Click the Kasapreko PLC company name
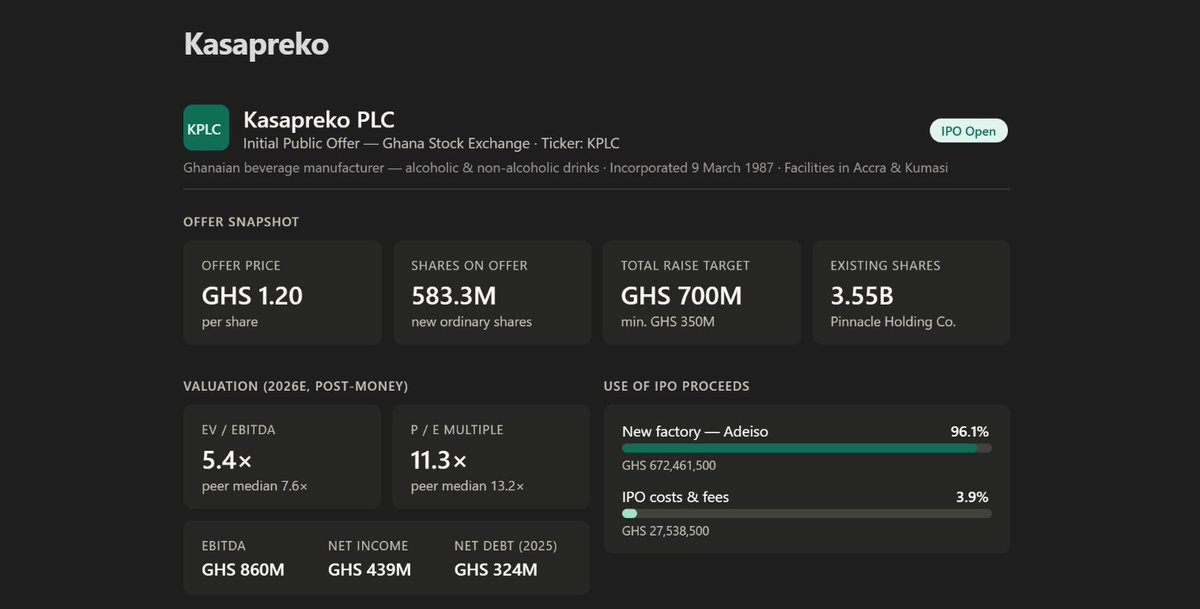1200x609 pixels. (x=319, y=120)
